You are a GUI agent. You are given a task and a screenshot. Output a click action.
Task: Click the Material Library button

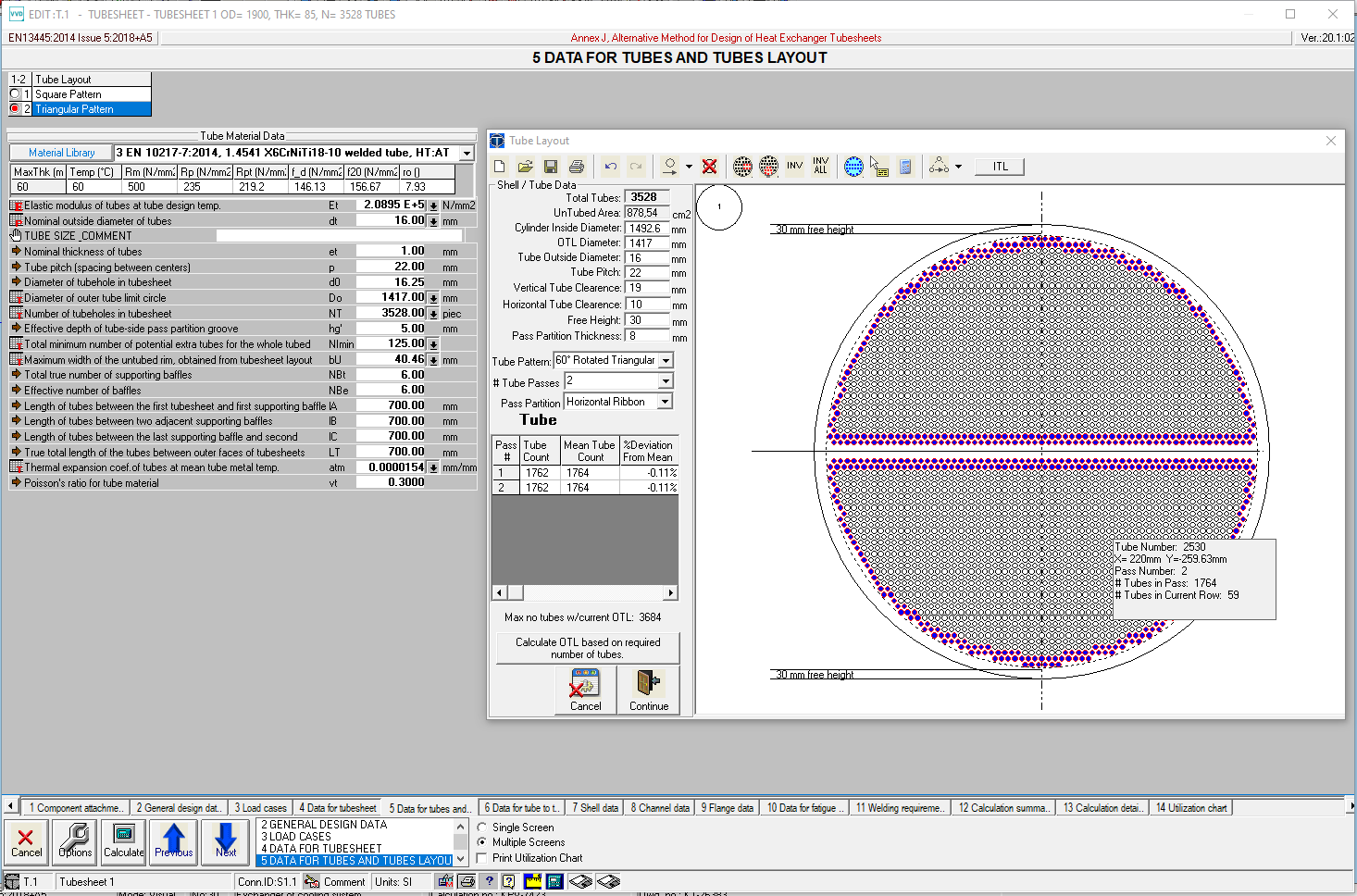pos(61,153)
